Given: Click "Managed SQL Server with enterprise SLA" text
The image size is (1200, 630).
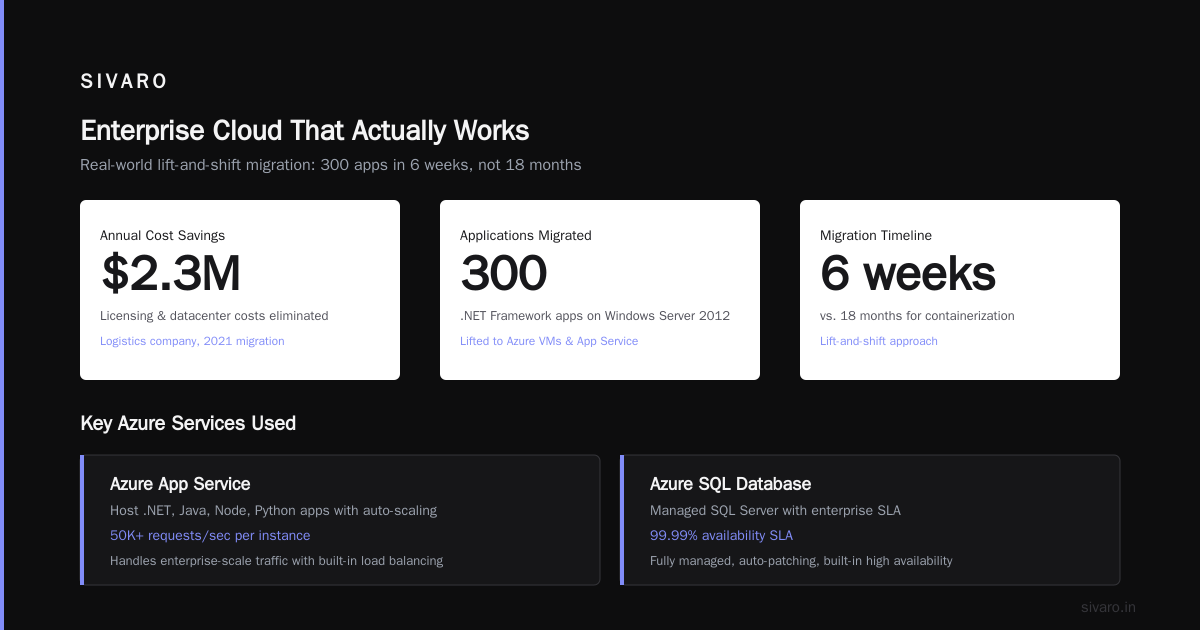Looking at the screenshot, I should point(775,510).
